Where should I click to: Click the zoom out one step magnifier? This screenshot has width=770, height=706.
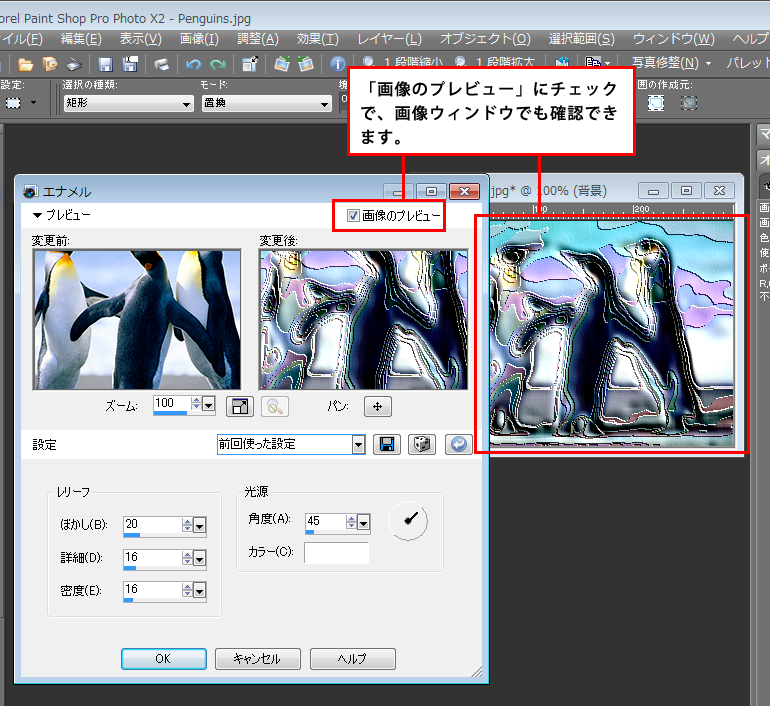click(369, 62)
